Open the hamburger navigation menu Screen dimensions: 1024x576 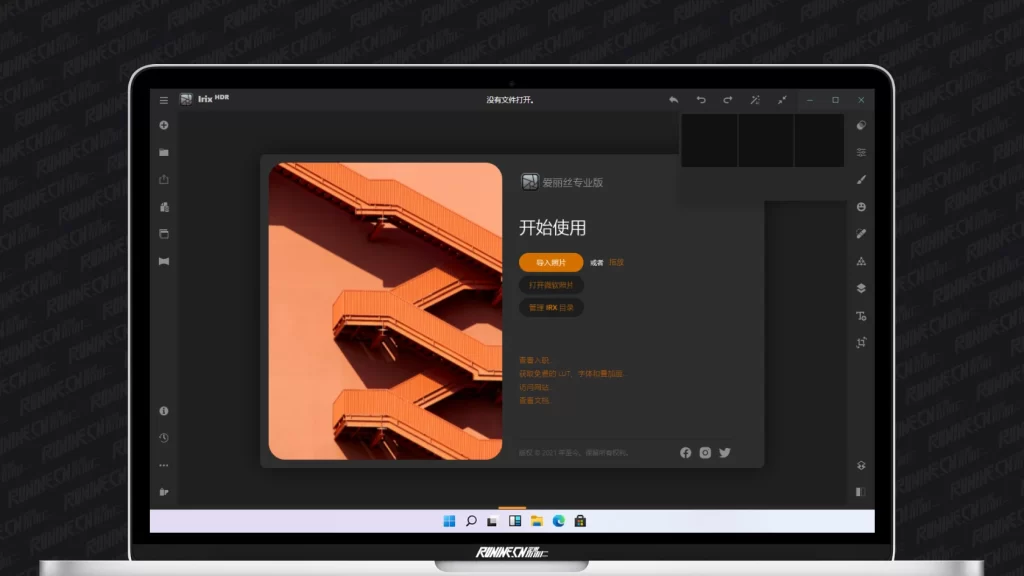pyautogui.click(x=163, y=100)
